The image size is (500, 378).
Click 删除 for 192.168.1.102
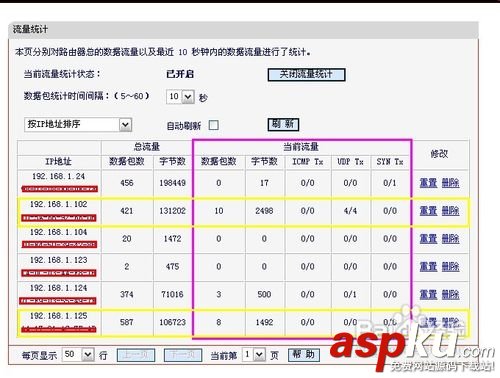click(450, 211)
